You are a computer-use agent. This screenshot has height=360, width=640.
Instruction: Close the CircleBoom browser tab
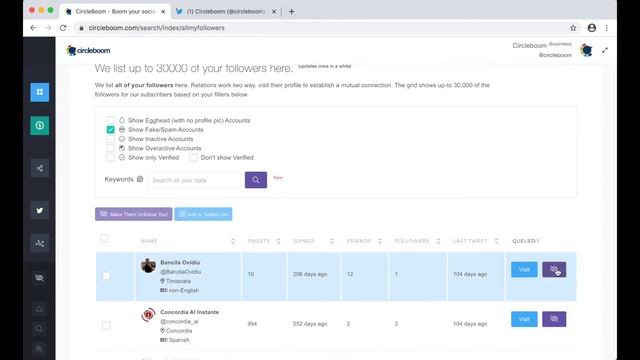point(163,12)
